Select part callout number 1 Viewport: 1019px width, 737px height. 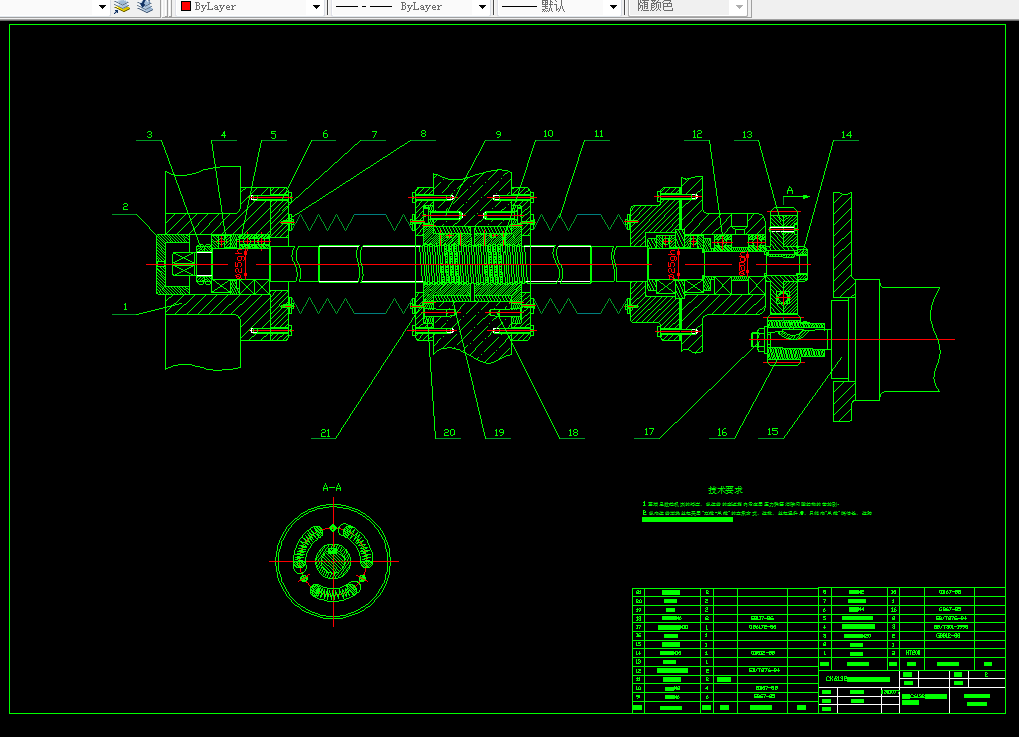point(125,306)
